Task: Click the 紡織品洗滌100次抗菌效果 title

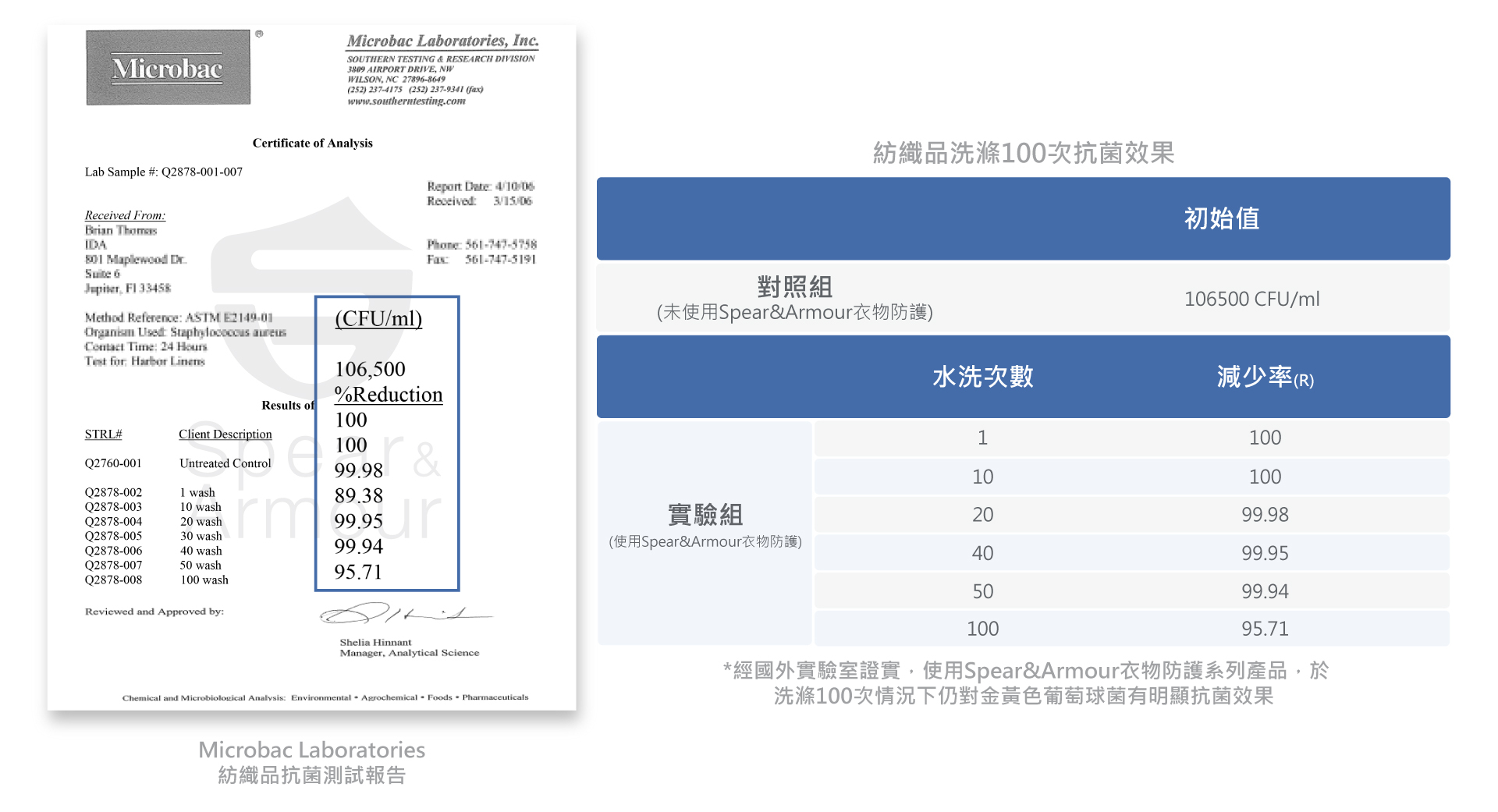Action: point(1023,153)
